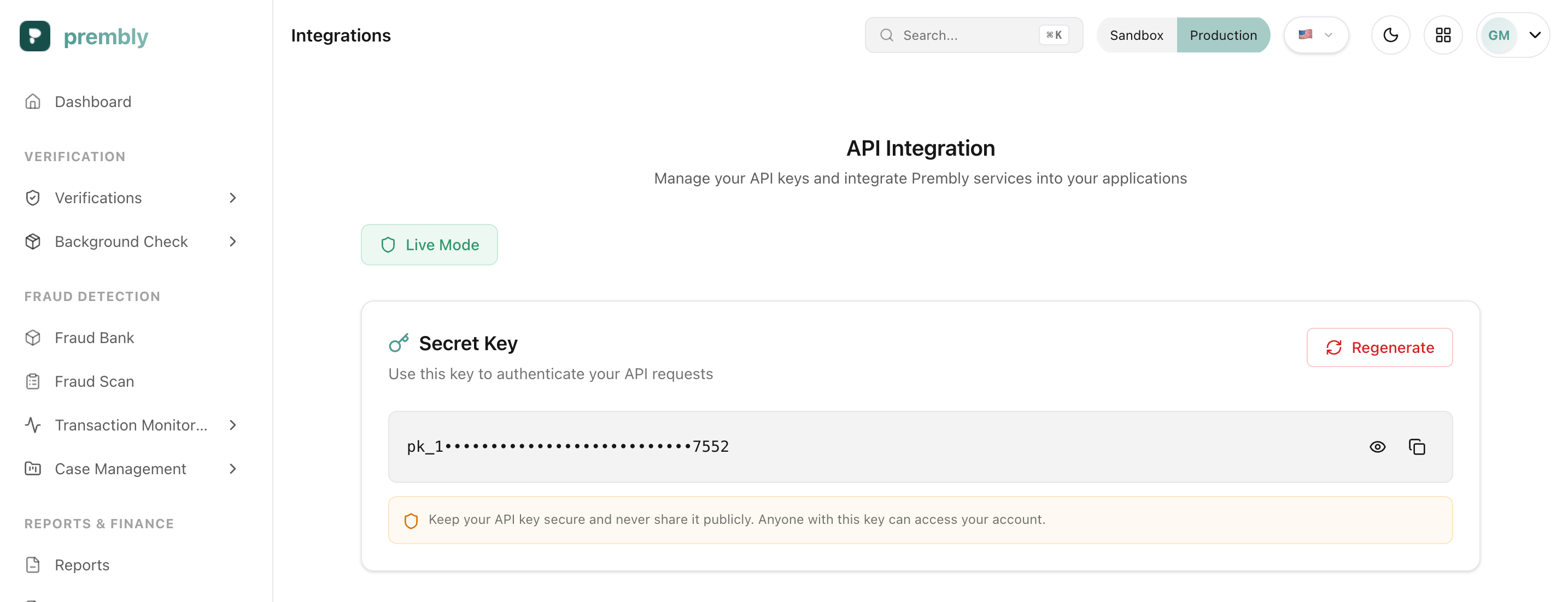Click the key icon beside Secret Key
The width and height of the screenshot is (1568, 602).
pyautogui.click(x=399, y=344)
